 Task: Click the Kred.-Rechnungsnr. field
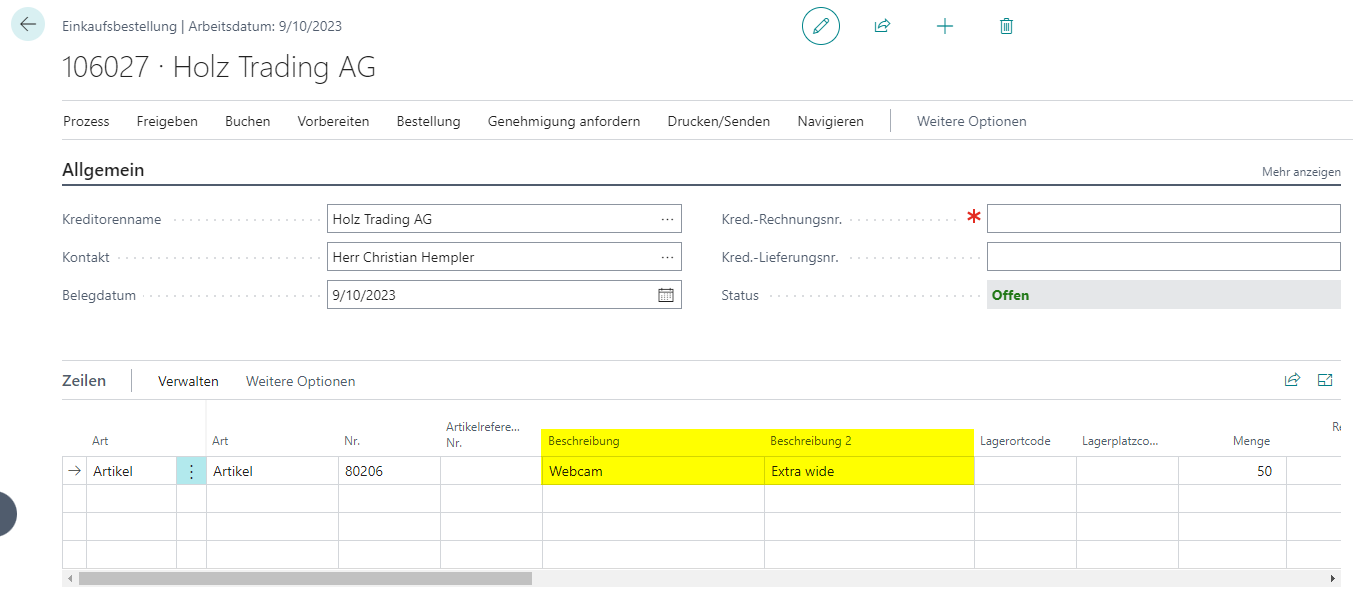tap(1164, 218)
